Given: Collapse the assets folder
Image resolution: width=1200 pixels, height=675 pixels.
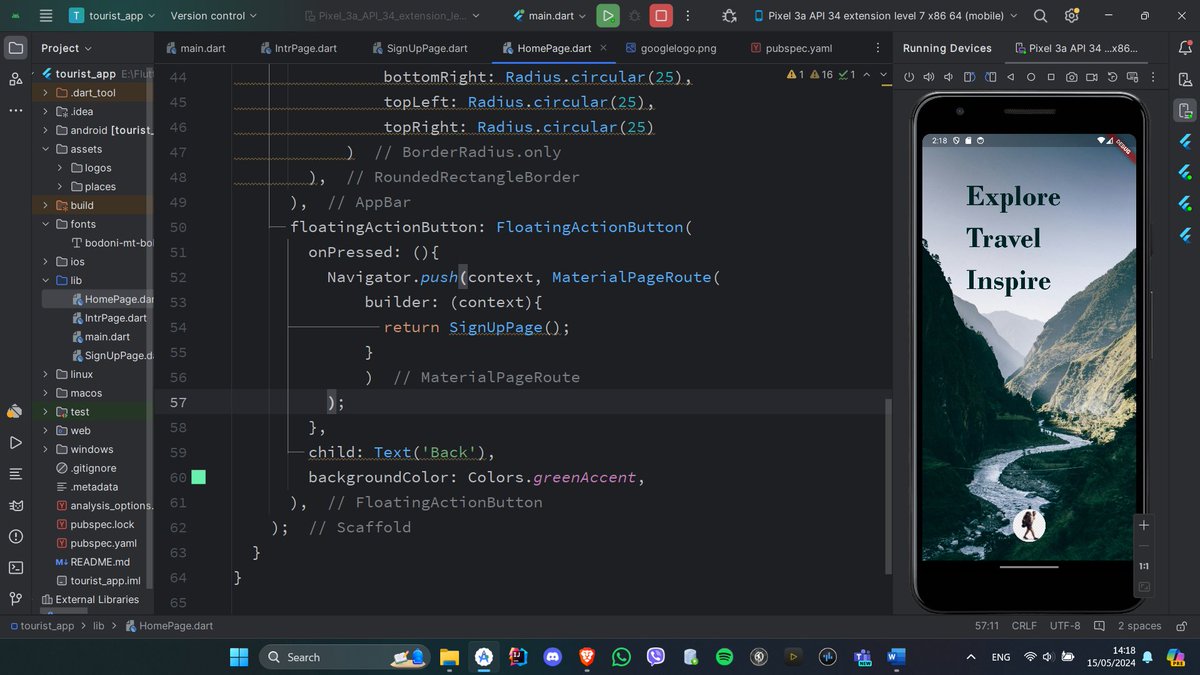Looking at the screenshot, I should (45, 149).
